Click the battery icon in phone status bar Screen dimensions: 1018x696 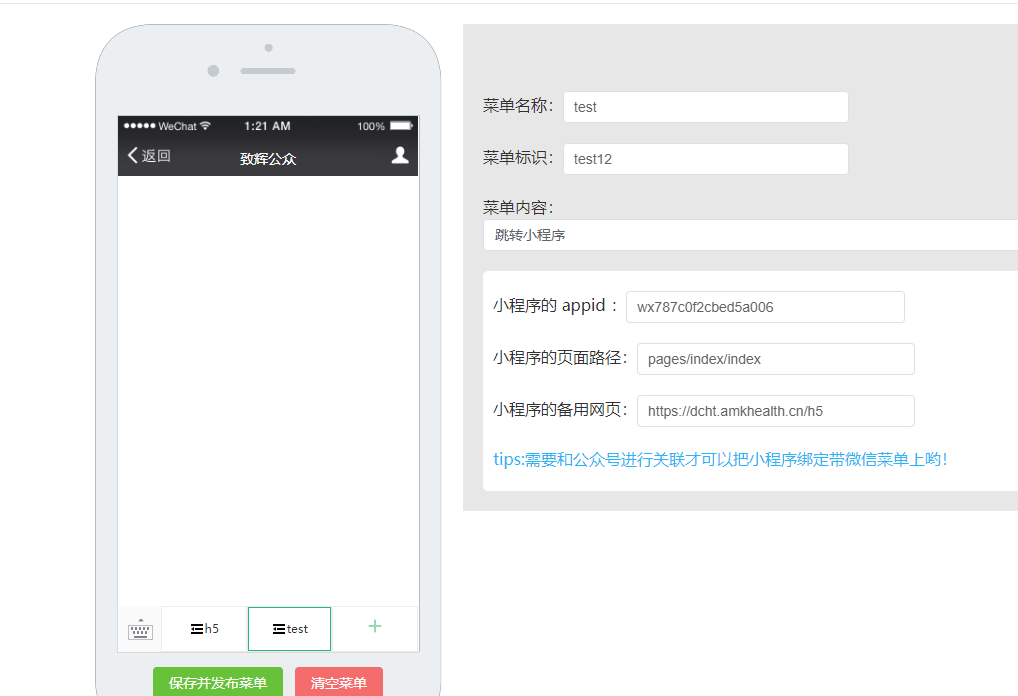[x=401, y=125]
